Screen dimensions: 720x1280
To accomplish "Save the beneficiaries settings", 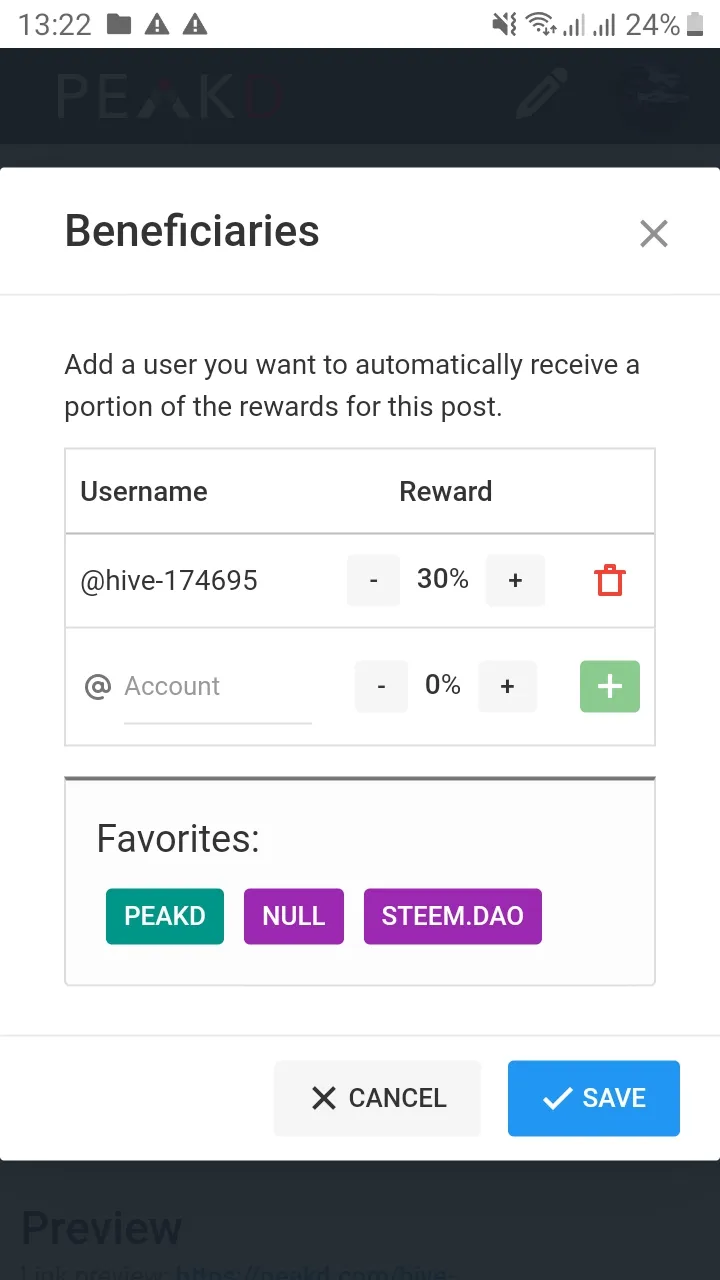I will coord(594,1098).
